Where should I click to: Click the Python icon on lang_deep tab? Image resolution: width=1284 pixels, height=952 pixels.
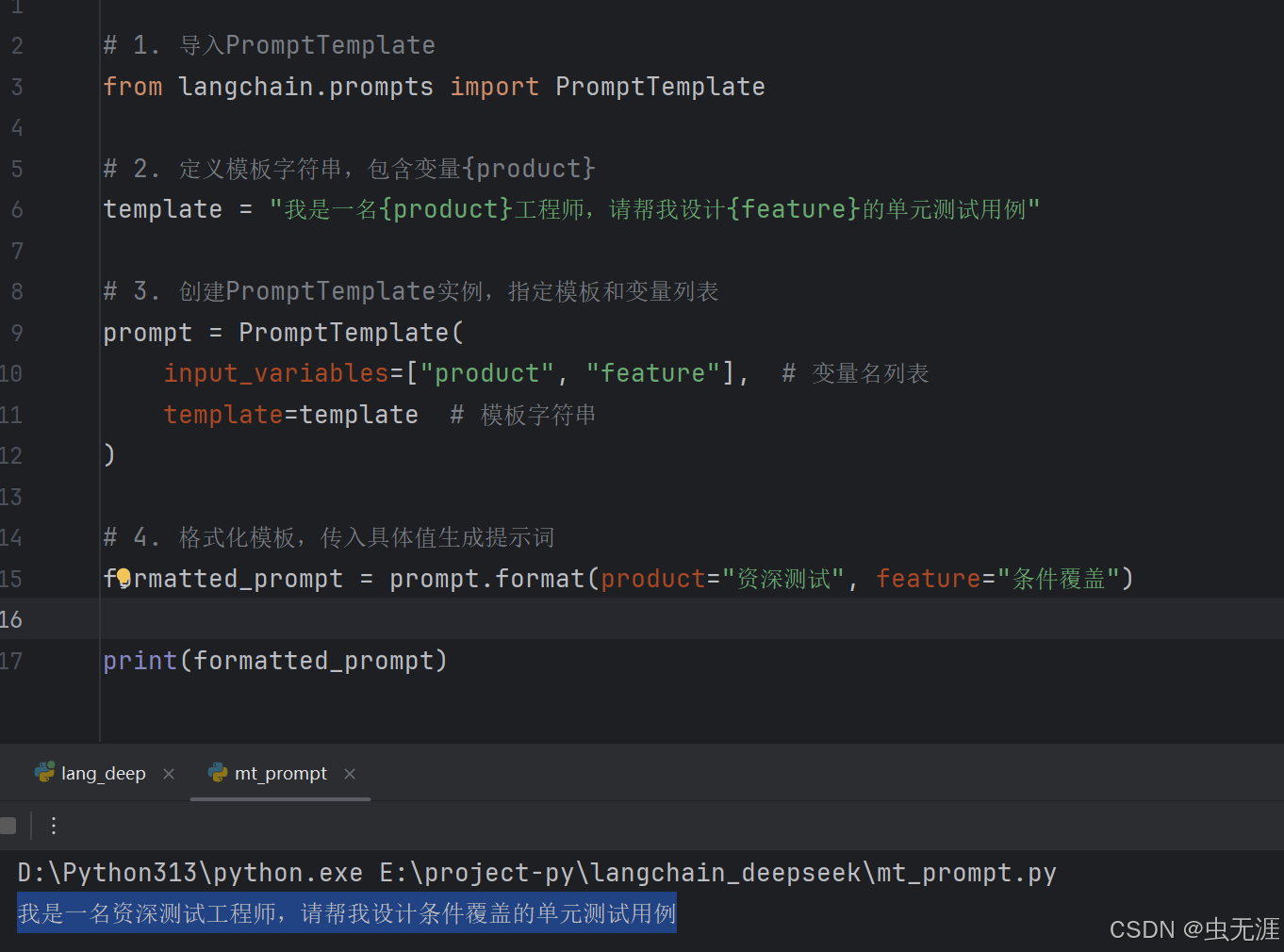[44, 773]
